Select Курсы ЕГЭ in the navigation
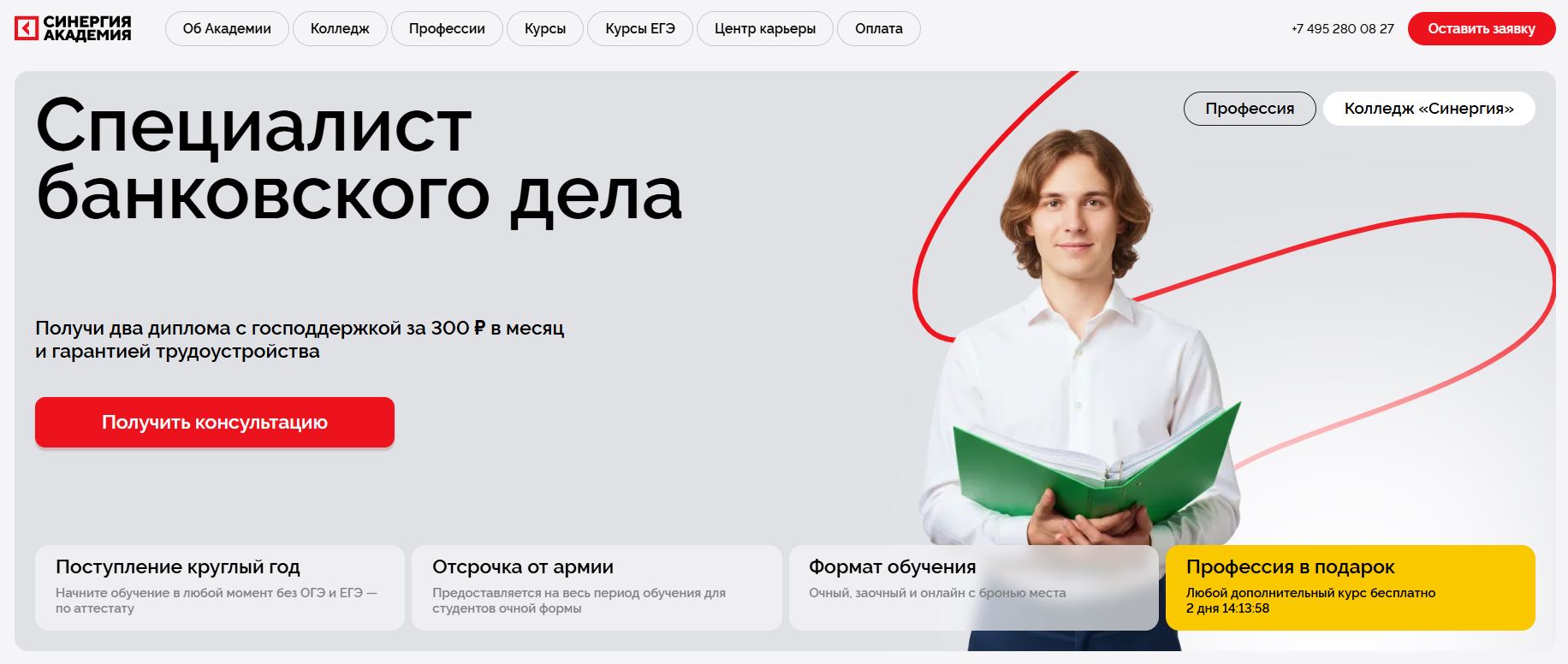1568x664 pixels. point(640,28)
